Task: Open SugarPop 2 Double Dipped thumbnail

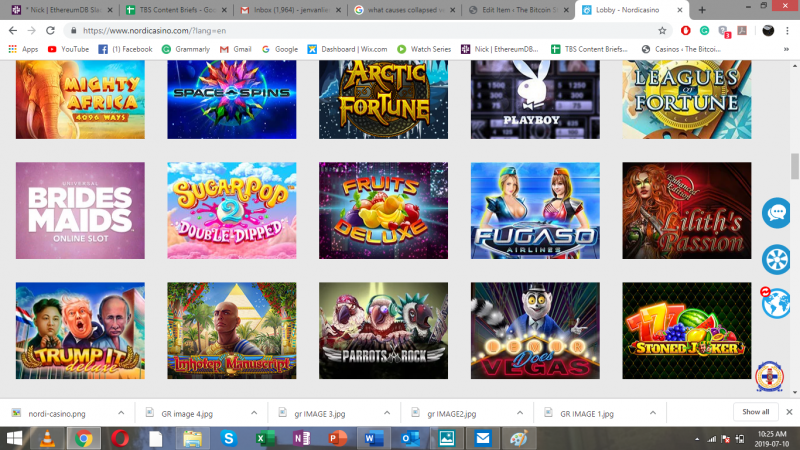Action: coord(232,210)
